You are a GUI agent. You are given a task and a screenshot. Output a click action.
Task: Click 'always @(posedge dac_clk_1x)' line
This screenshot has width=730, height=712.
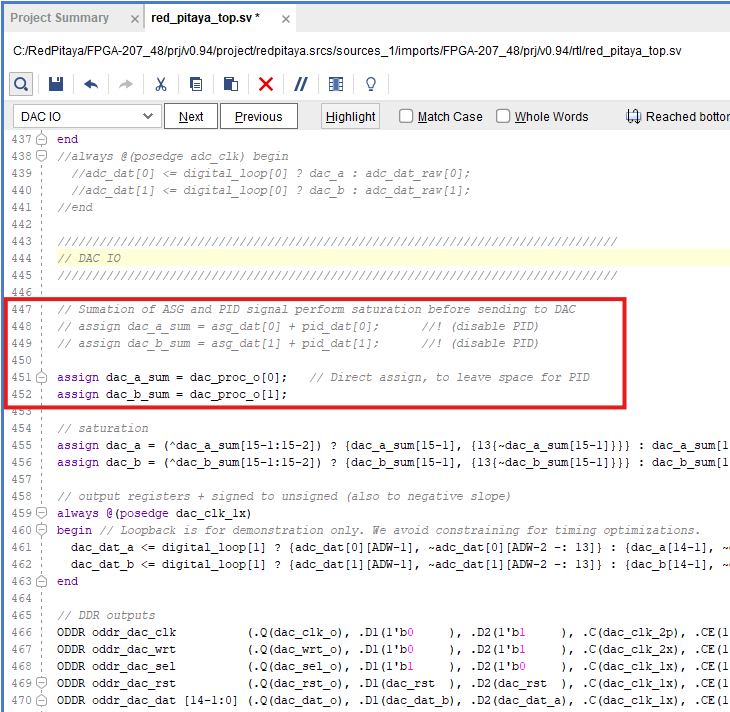154,513
